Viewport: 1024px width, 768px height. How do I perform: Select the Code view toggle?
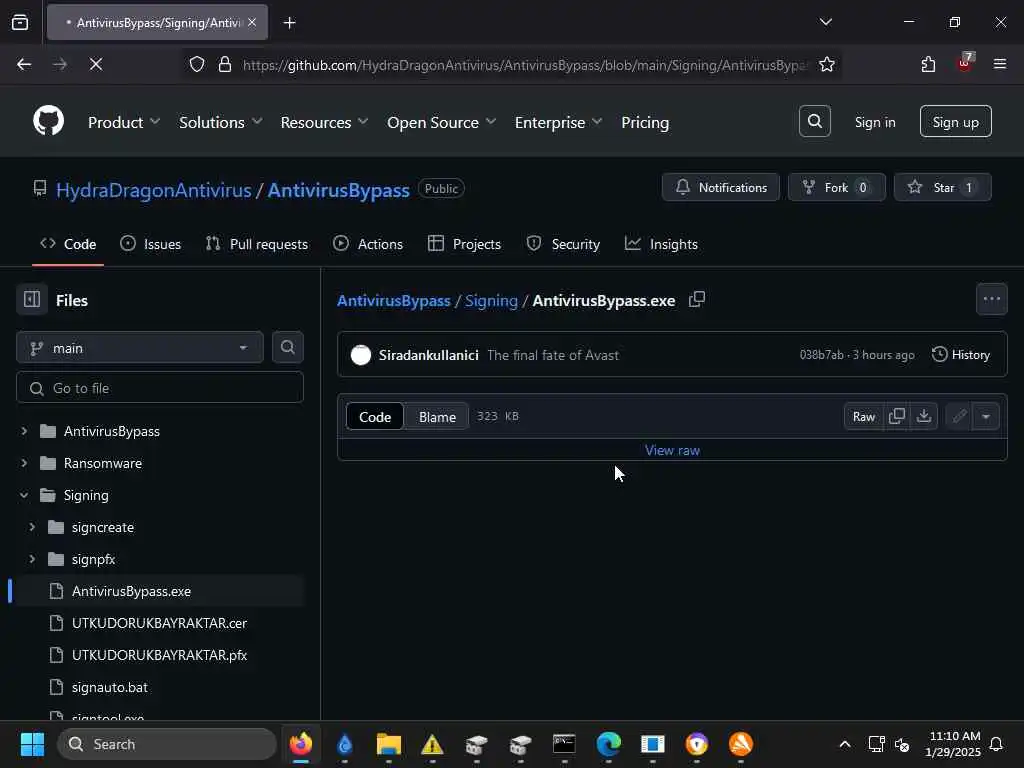tap(375, 417)
